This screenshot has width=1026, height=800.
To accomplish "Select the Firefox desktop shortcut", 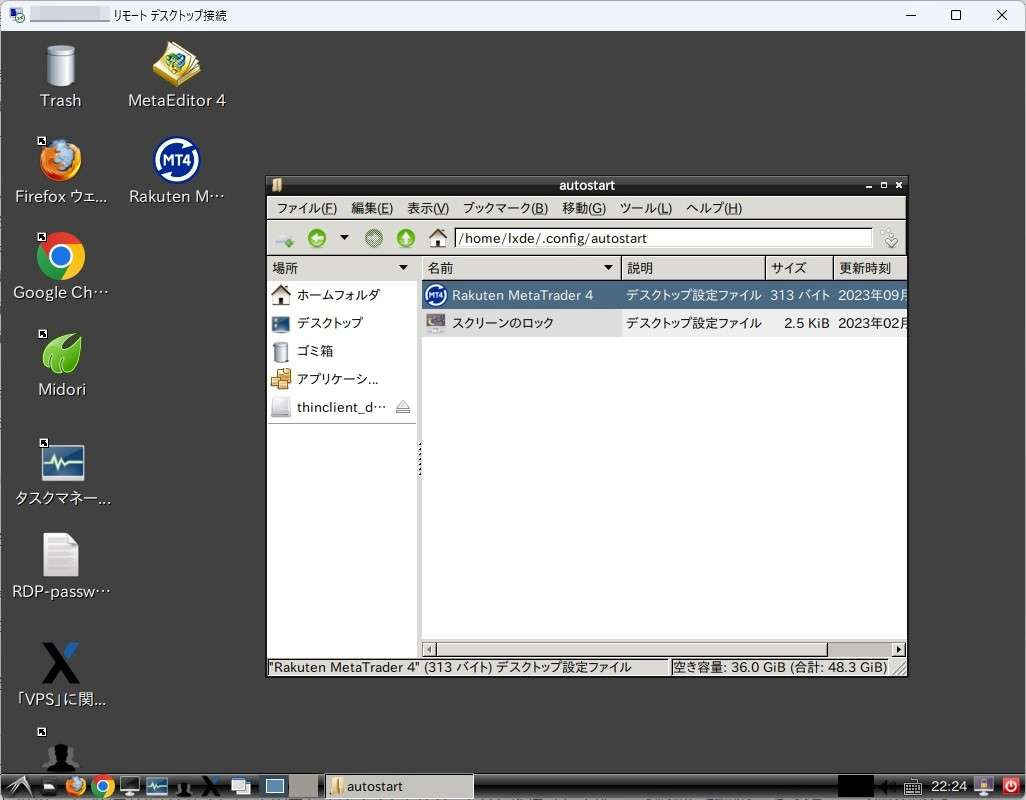I will pos(60,171).
